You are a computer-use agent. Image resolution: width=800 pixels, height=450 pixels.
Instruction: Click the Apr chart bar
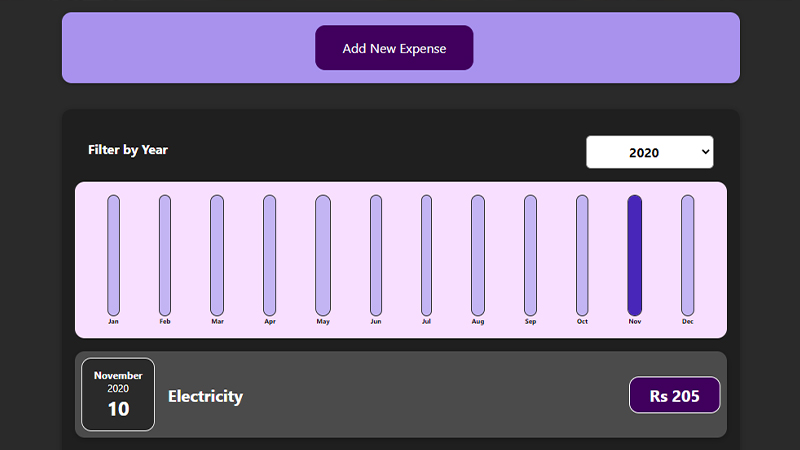coord(269,255)
